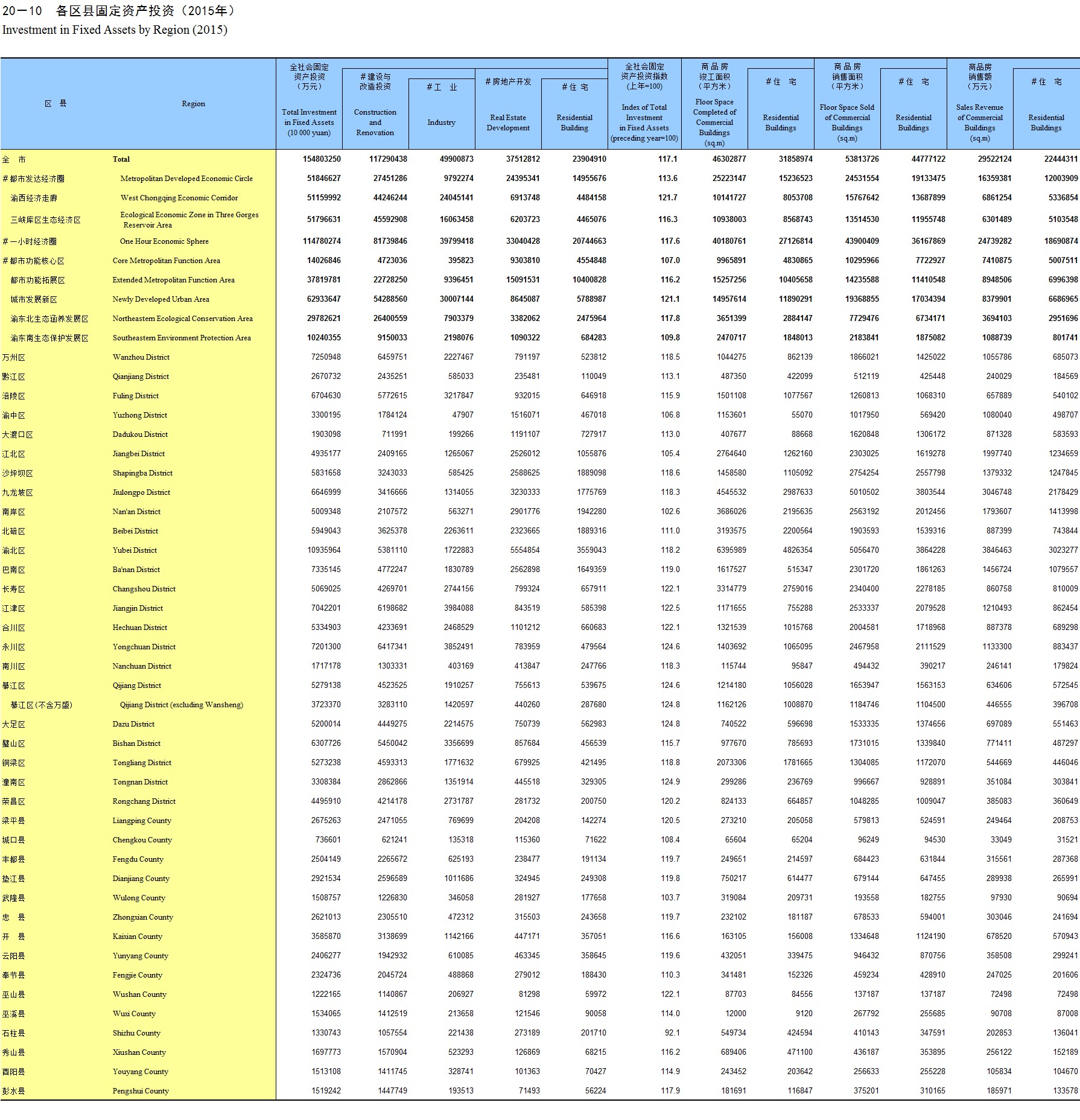Select "Floor Space Completed of Commercial Buildings" header
Image resolution: width=1080 pixels, height=1120 pixels.
pyautogui.click(x=714, y=122)
